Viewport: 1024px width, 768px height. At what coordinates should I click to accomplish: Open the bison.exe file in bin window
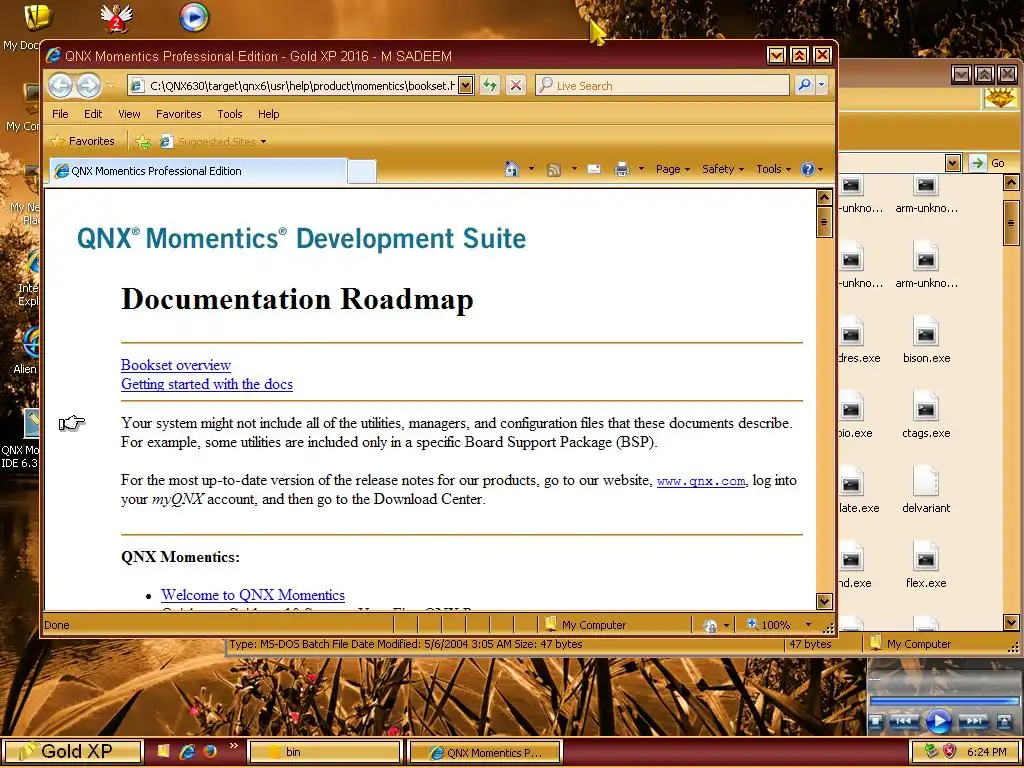click(x=926, y=341)
